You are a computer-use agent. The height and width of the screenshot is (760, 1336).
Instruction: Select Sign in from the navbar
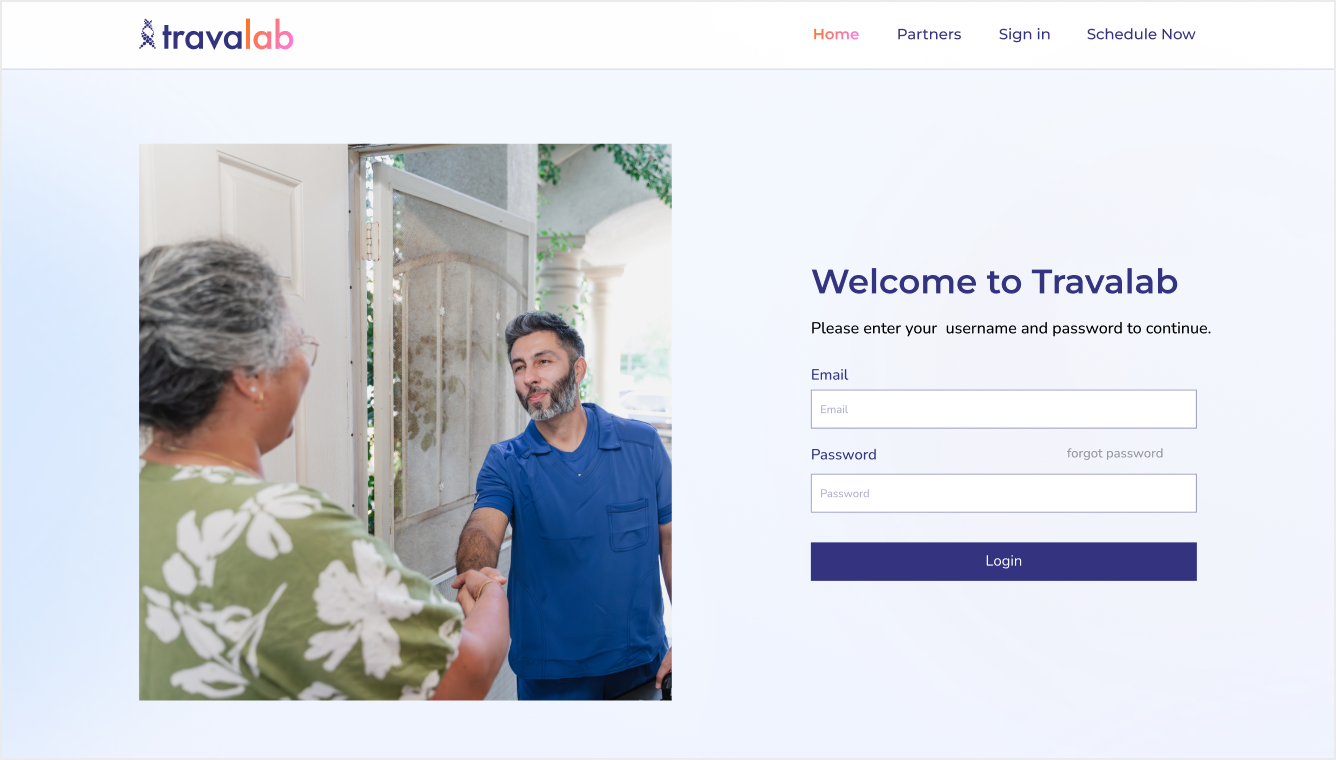[1024, 34]
